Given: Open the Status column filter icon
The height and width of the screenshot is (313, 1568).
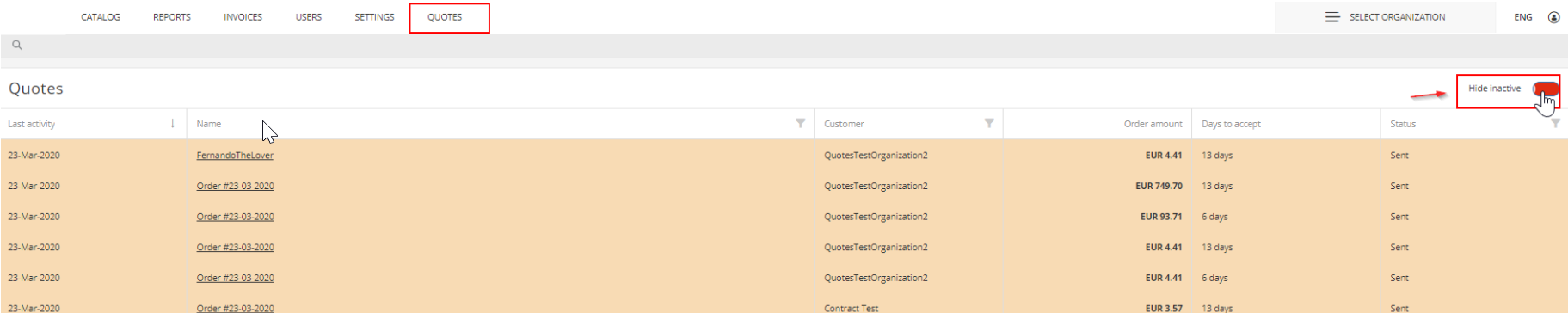Looking at the screenshot, I should click(x=1555, y=123).
